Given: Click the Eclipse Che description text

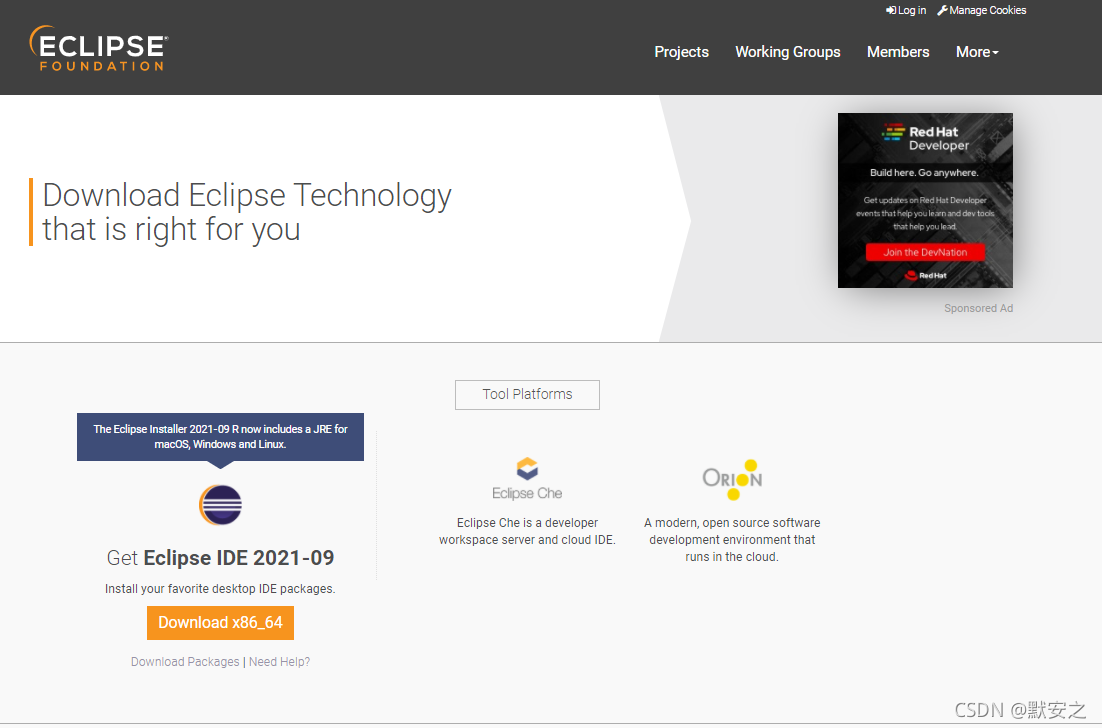Looking at the screenshot, I should coord(527,531).
